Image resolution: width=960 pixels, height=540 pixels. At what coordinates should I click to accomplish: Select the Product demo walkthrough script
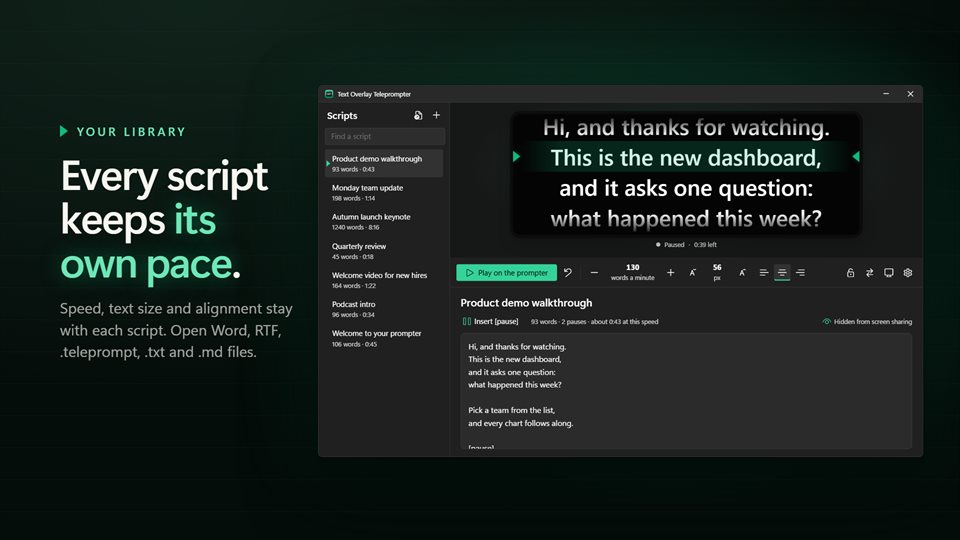pos(384,163)
